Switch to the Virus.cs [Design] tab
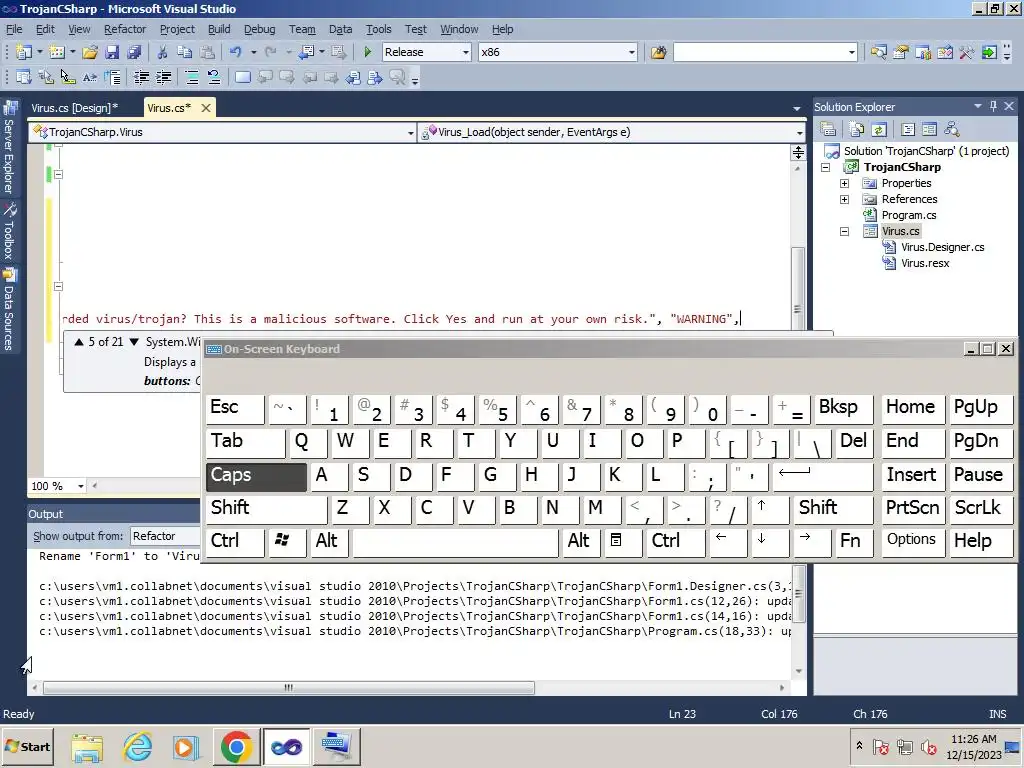1024x768 pixels. 74,108
